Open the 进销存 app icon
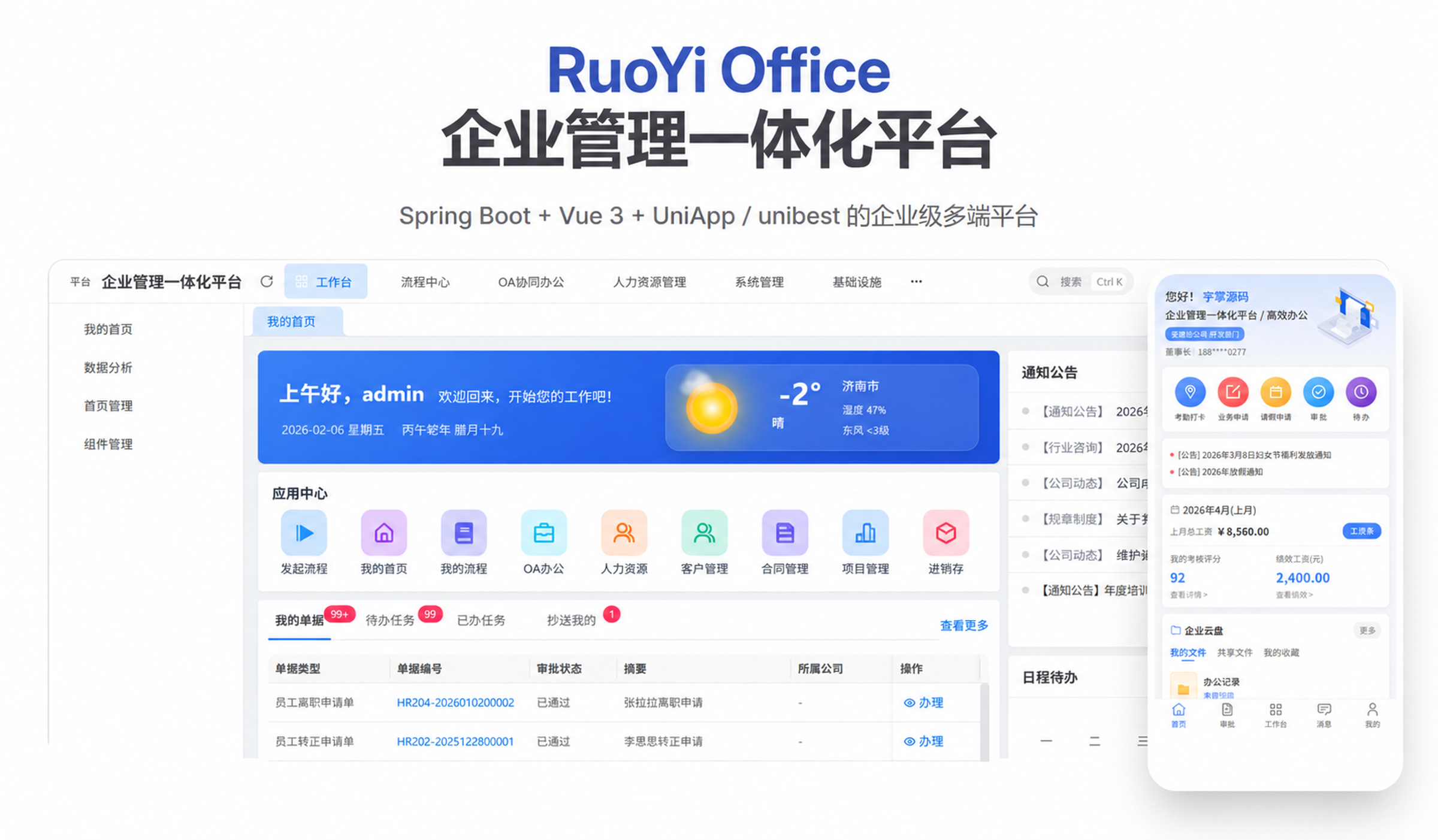This screenshot has width=1438, height=840. pyautogui.click(x=945, y=533)
